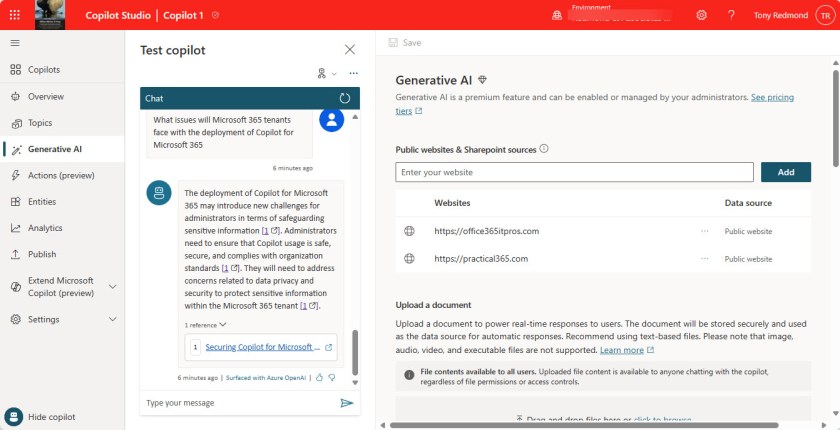
Task: Click the file contents warning info icon
Action: click(x=409, y=375)
